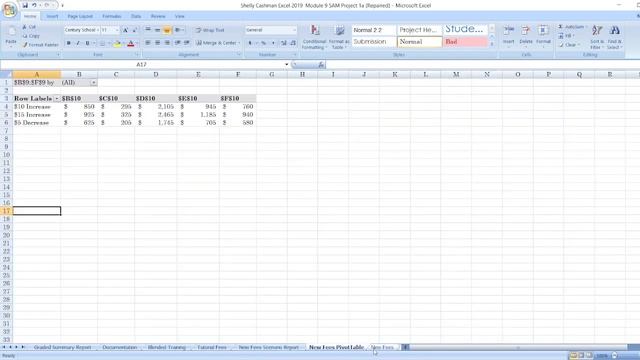Select the Tutorial Fees sheet tab
This screenshot has width=640, height=360.
click(212, 347)
